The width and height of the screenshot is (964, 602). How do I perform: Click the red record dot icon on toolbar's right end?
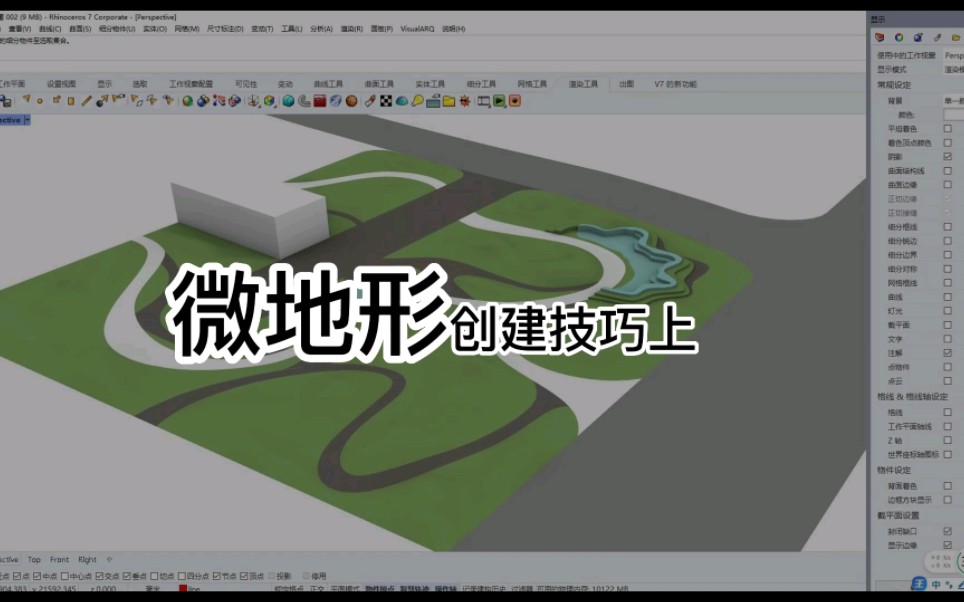tap(515, 102)
